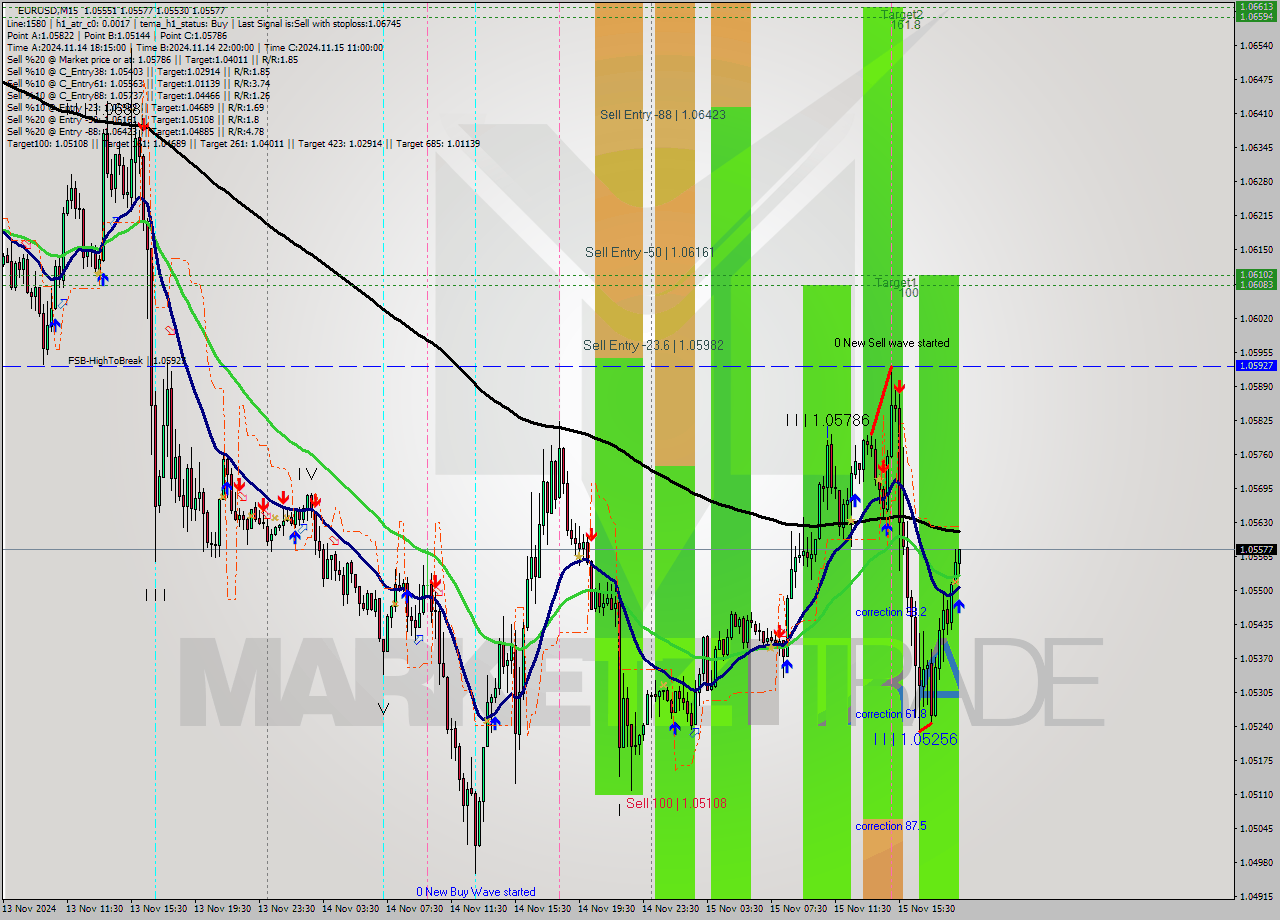The height and width of the screenshot is (920, 1280).
Task: Click the 'correction 87.5' label
Action: [891, 826]
